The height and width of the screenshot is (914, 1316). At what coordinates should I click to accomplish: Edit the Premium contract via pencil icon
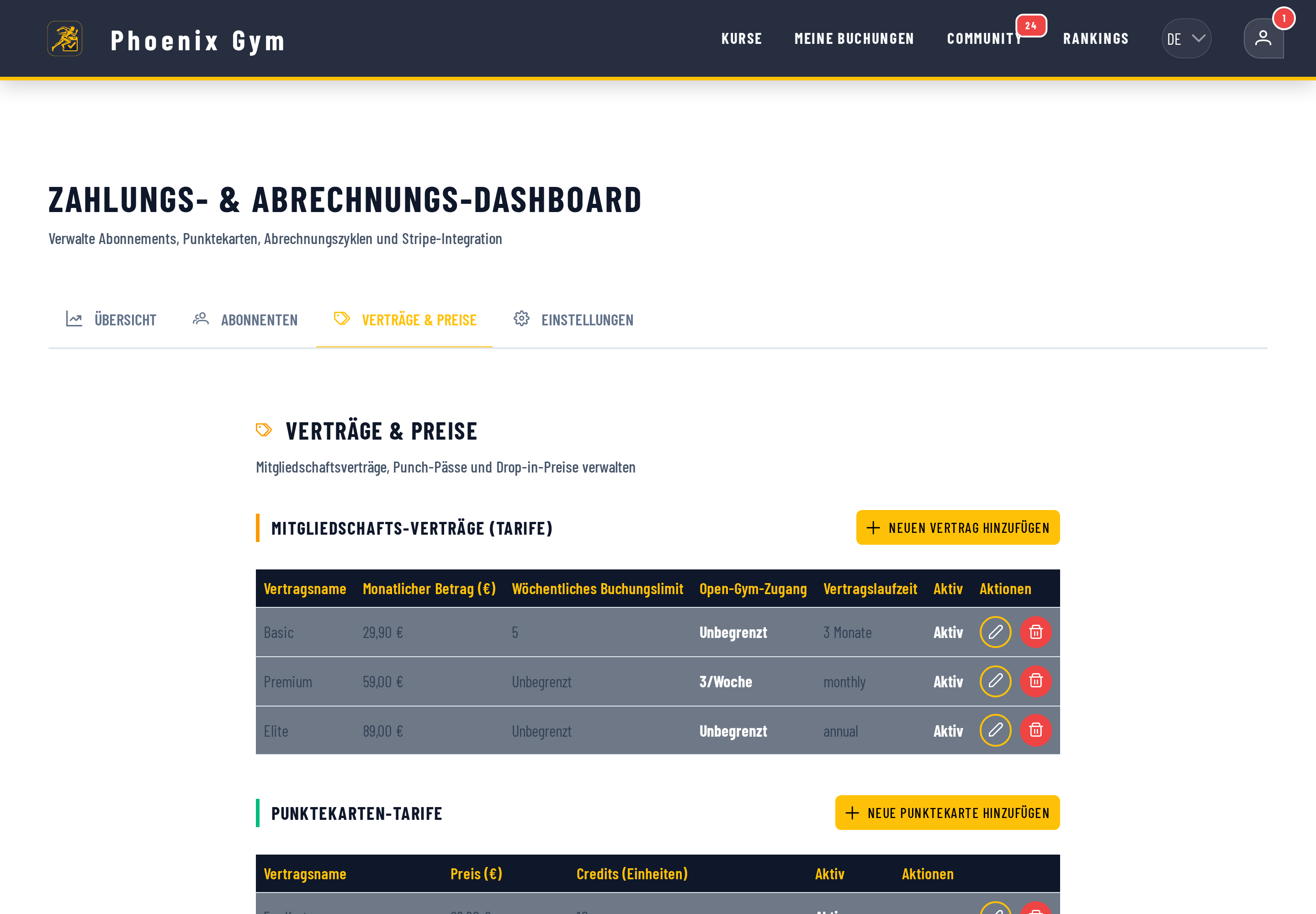pos(995,681)
